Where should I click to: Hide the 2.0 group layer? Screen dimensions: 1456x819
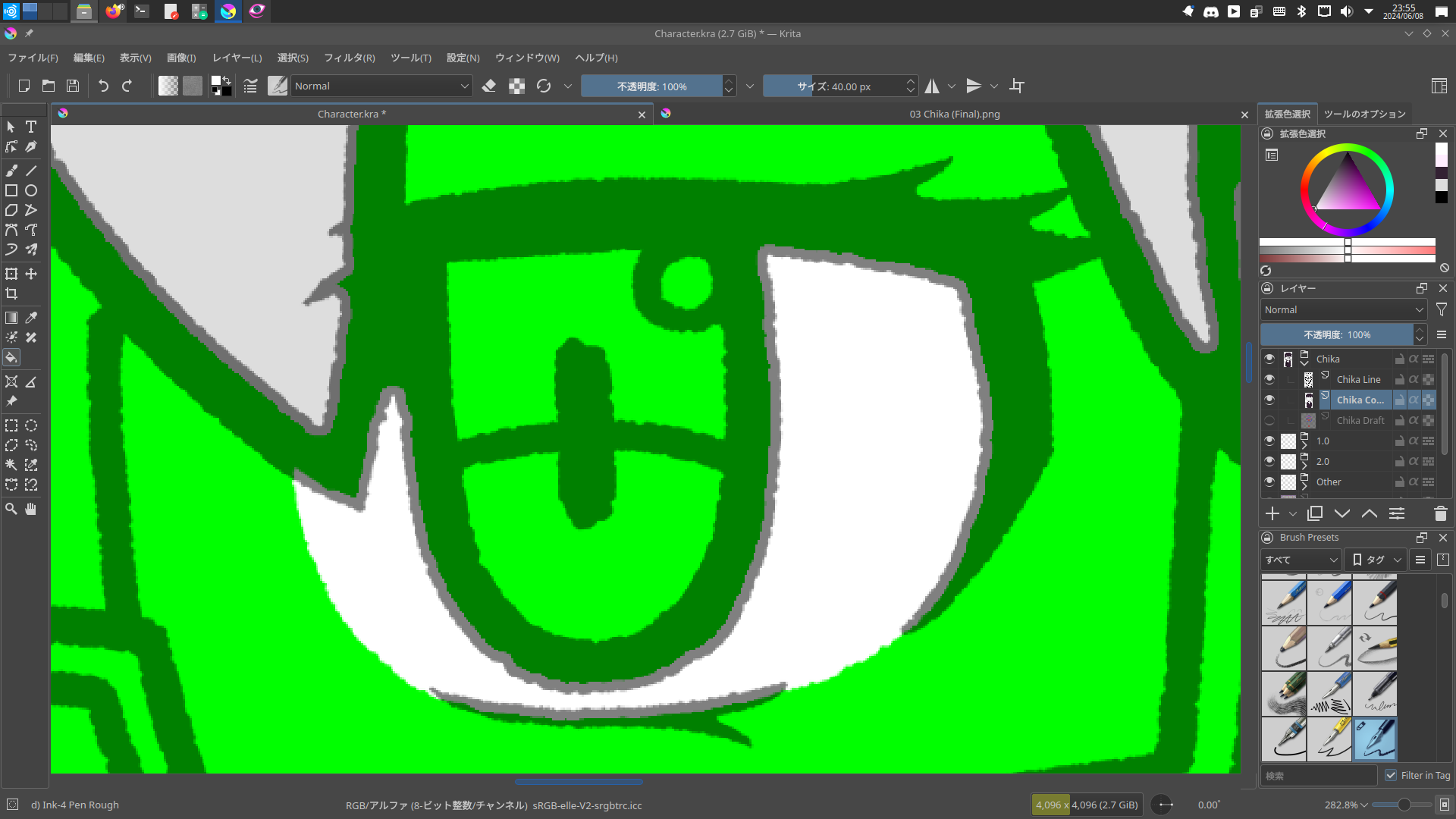pos(1269,461)
